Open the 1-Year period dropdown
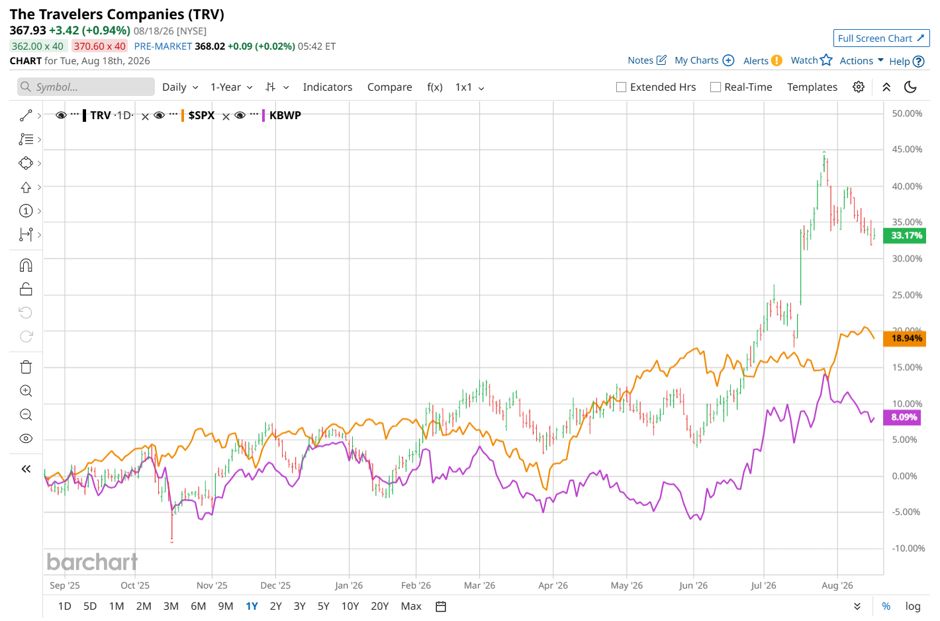The width and height of the screenshot is (940, 621). [231, 87]
